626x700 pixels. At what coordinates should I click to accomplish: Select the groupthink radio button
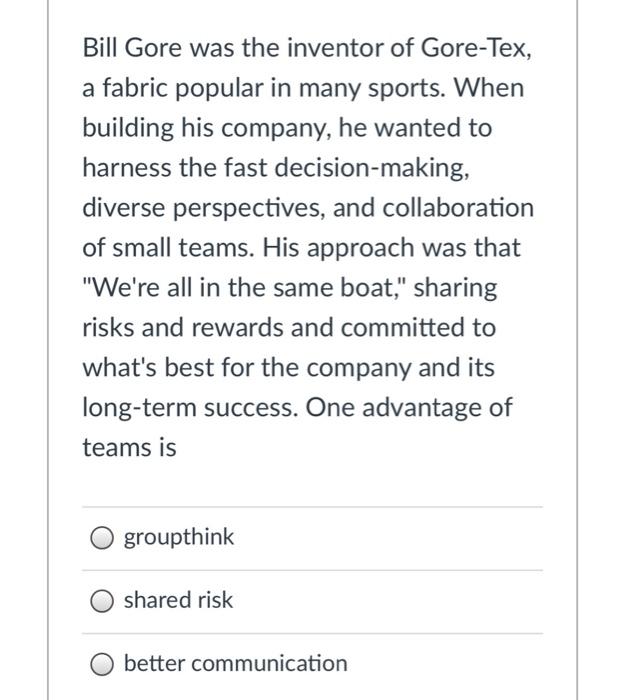(102, 538)
